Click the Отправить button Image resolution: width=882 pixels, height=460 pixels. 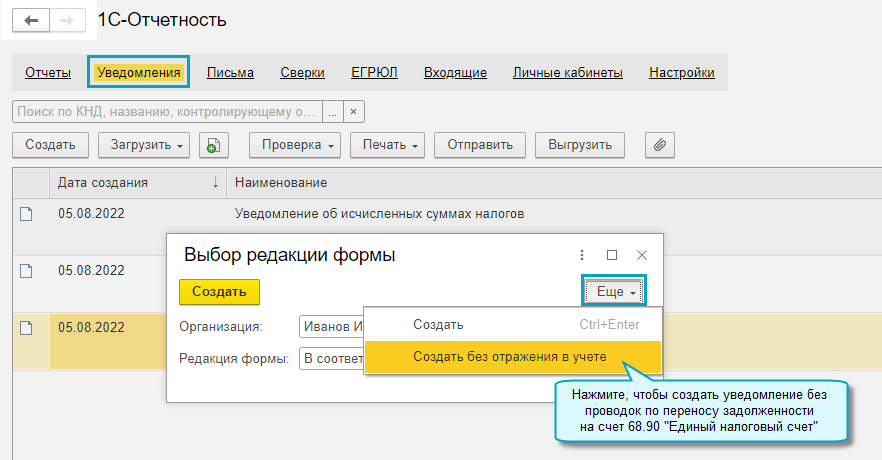480,145
